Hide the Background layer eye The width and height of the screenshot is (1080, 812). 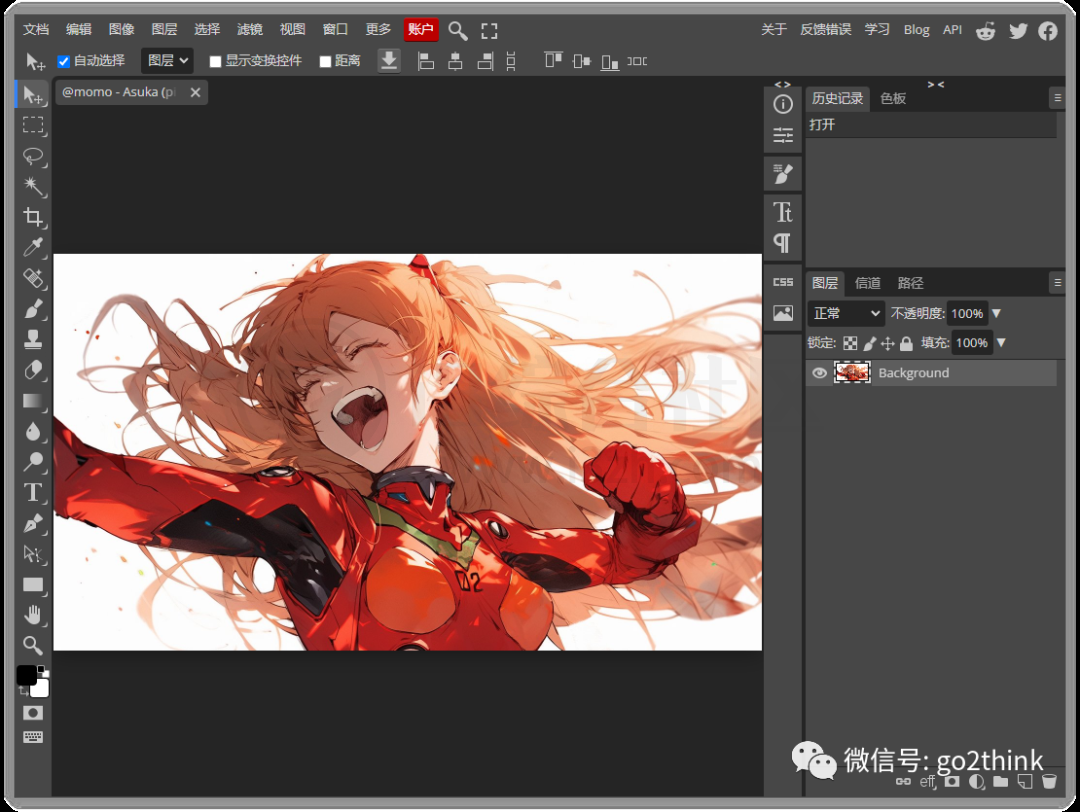[x=819, y=373]
